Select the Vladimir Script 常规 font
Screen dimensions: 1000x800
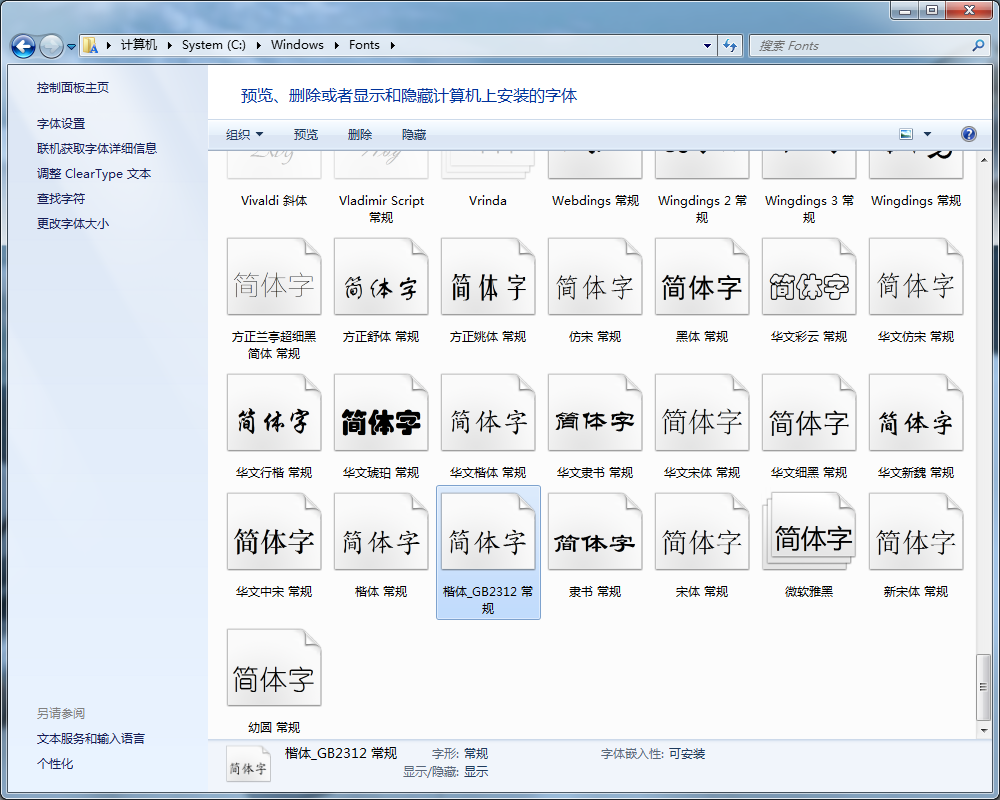[381, 189]
